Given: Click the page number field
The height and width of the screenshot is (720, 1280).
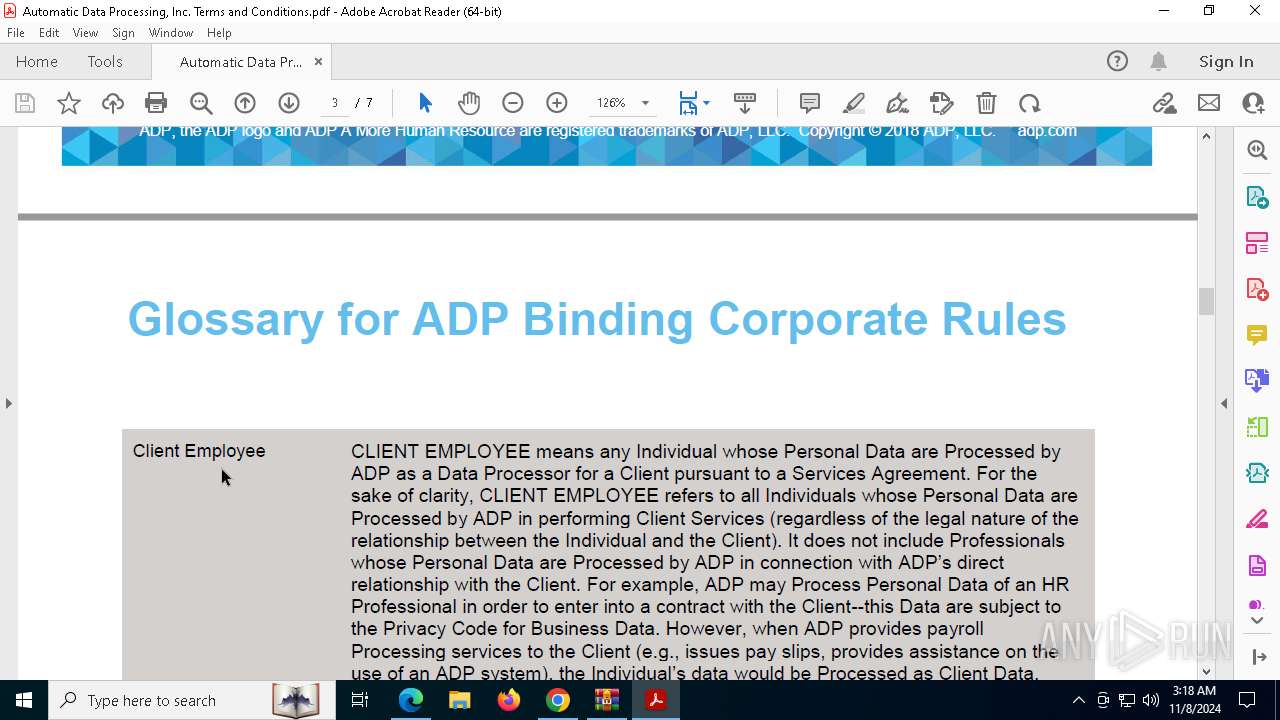Looking at the screenshot, I should [335, 103].
